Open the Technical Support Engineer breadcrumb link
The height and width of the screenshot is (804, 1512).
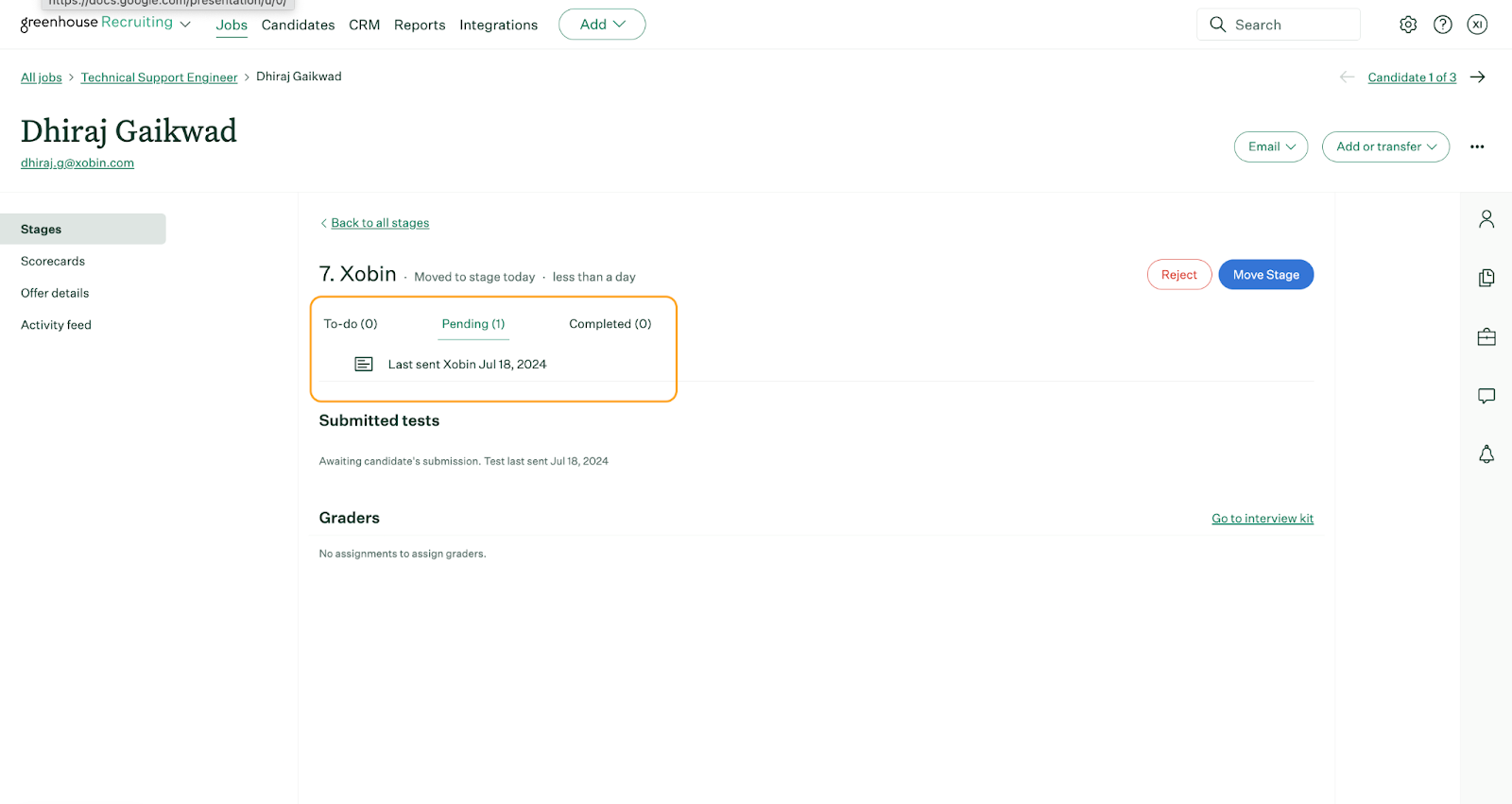[x=159, y=77]
